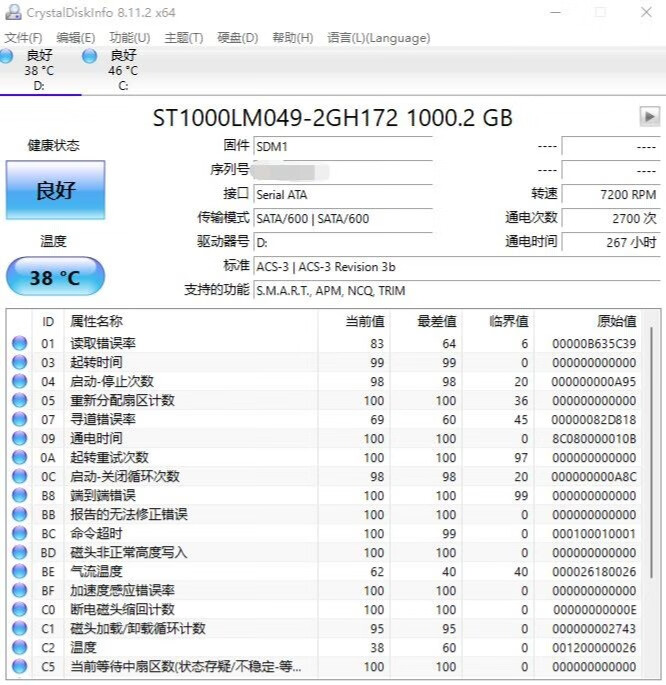The image size is (666, 685).
Task: Click status orb of attribute BE 气流温度
Action: click(x=20, y=571)
